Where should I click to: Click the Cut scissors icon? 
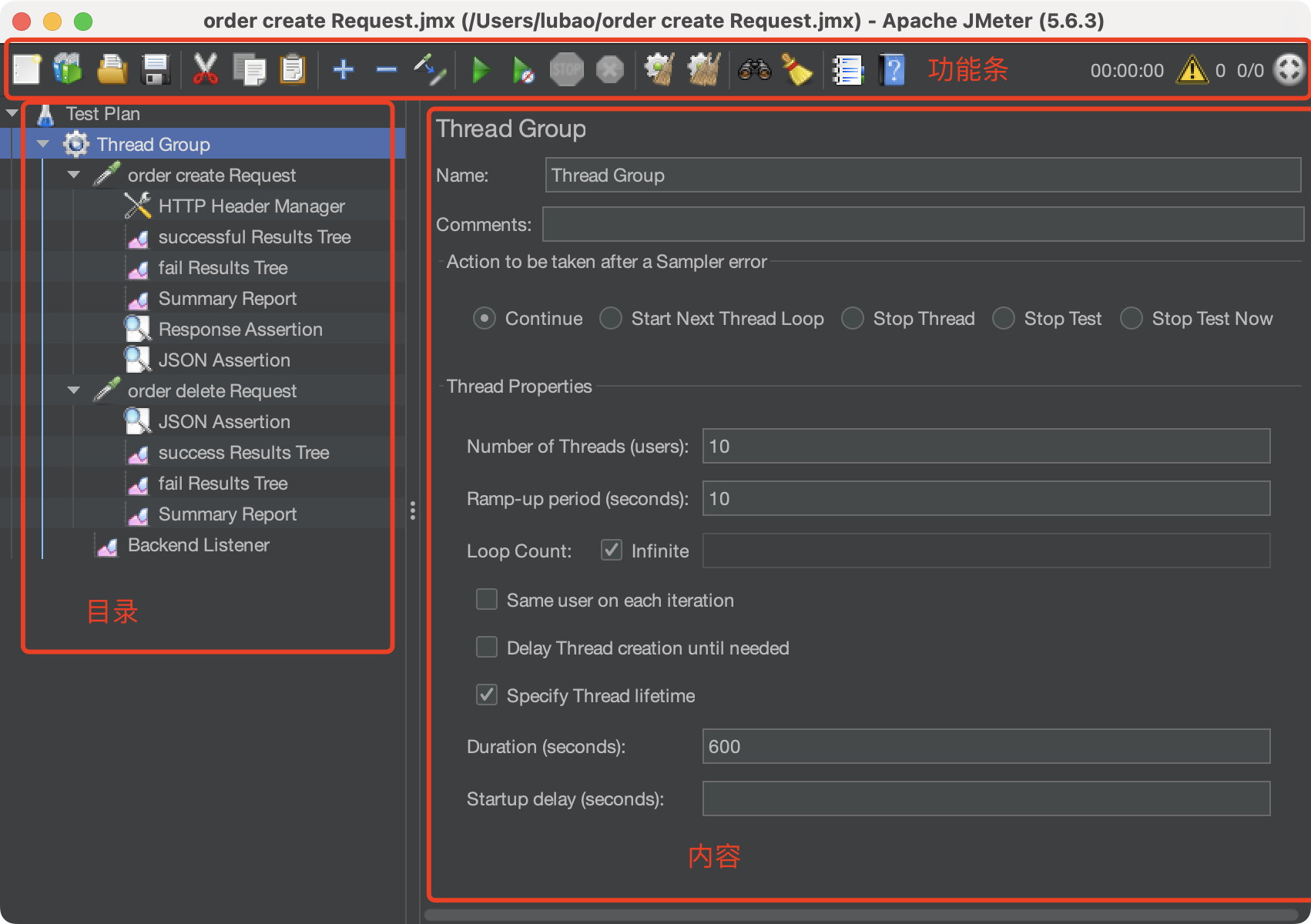coord(205,70)
